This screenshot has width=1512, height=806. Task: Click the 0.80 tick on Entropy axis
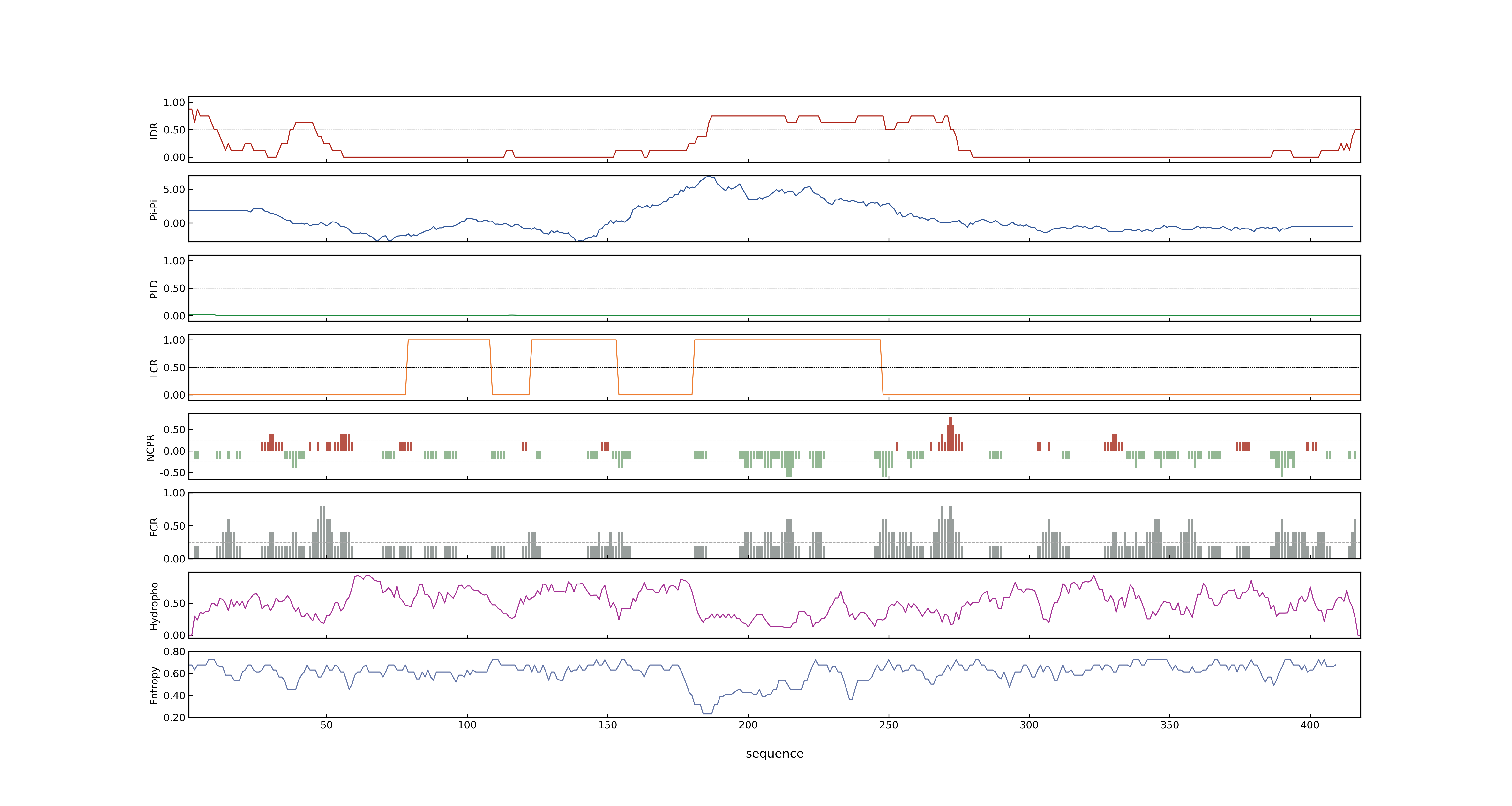click(x=174, y=652)
